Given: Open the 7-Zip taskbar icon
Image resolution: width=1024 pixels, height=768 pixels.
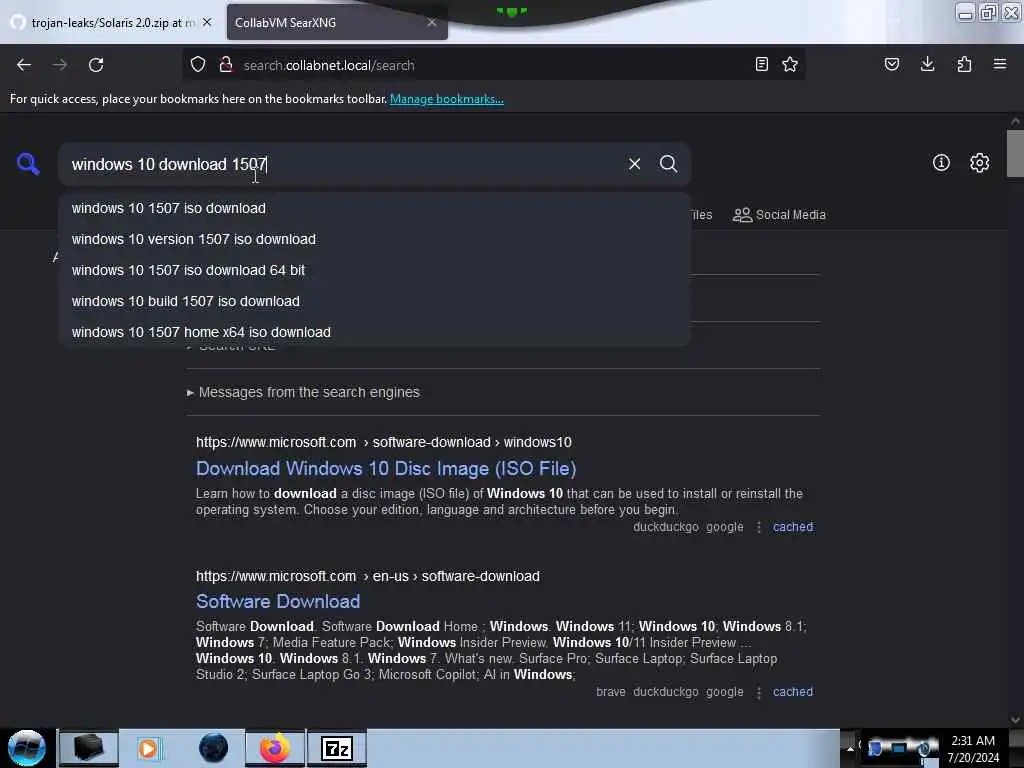Looking at the screenshot, I should coord(337,748).
